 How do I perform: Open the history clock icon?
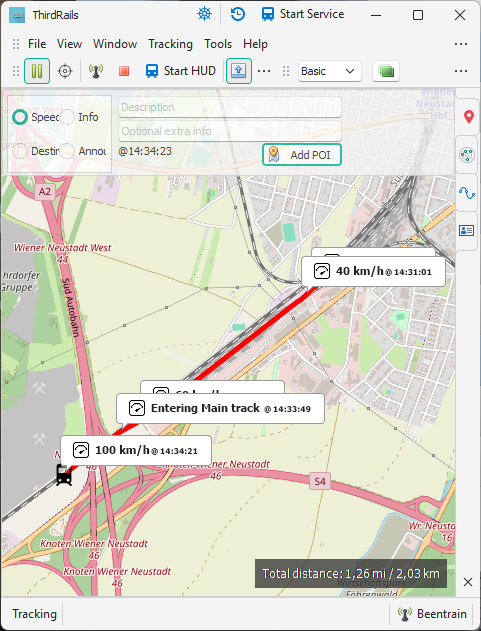point(237,14)
